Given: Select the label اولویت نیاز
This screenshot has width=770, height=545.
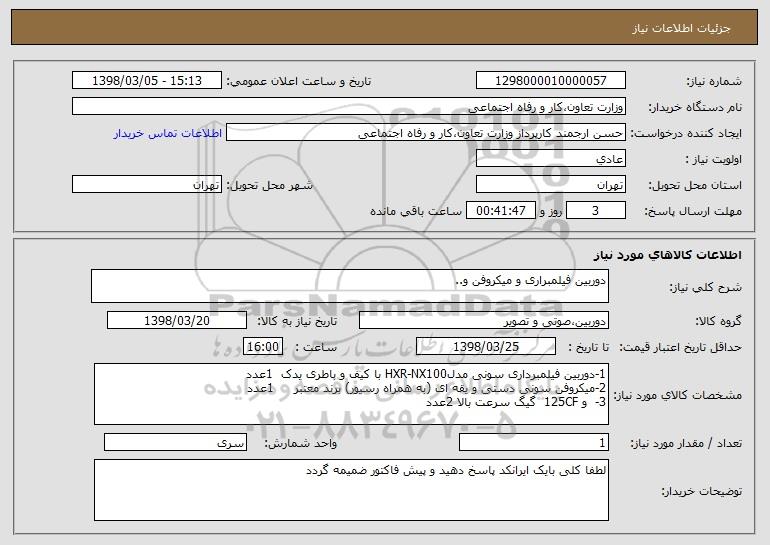Looking at the screenshot, I should (714, 159).
